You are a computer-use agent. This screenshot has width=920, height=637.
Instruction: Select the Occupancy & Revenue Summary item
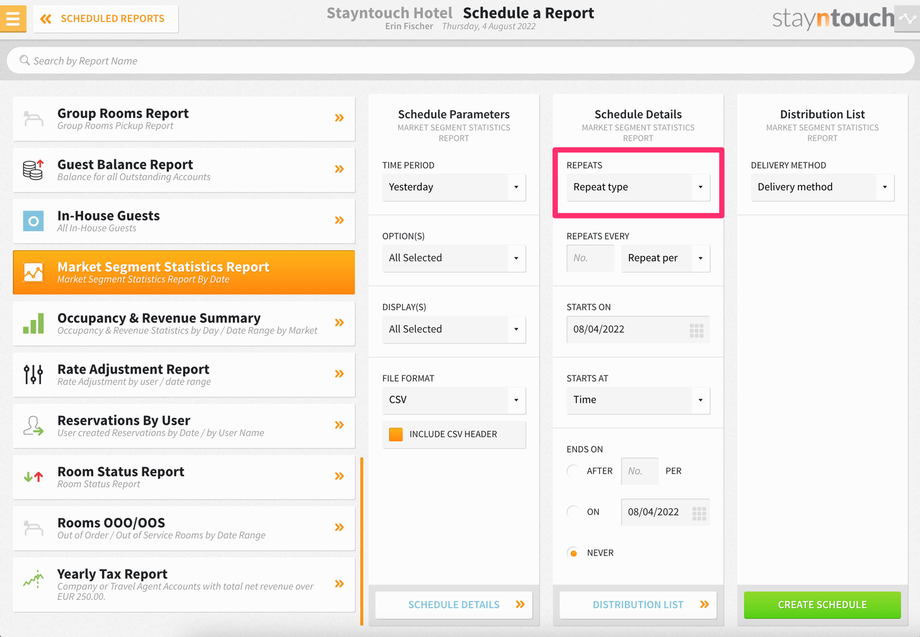point(184,323)
